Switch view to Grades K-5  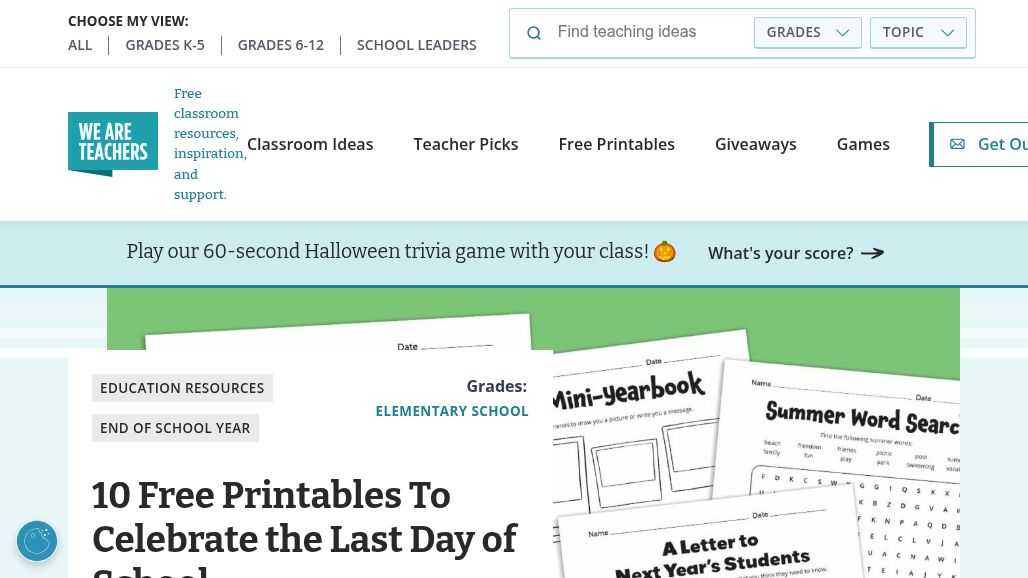click(165, 45)
